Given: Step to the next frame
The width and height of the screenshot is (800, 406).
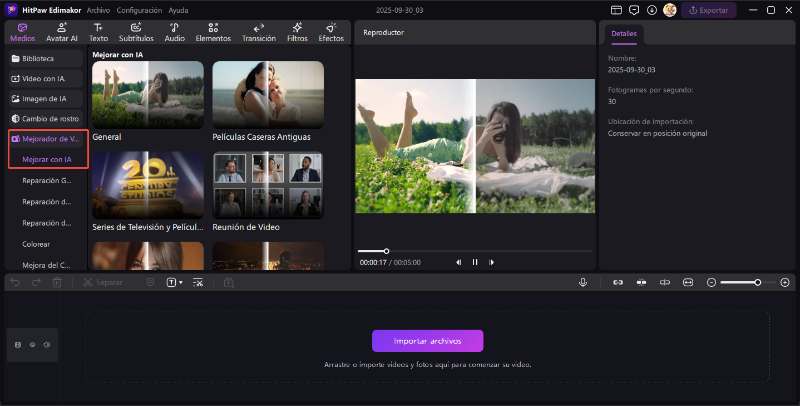Looking at the screenshot, I should tap(492, 262).
